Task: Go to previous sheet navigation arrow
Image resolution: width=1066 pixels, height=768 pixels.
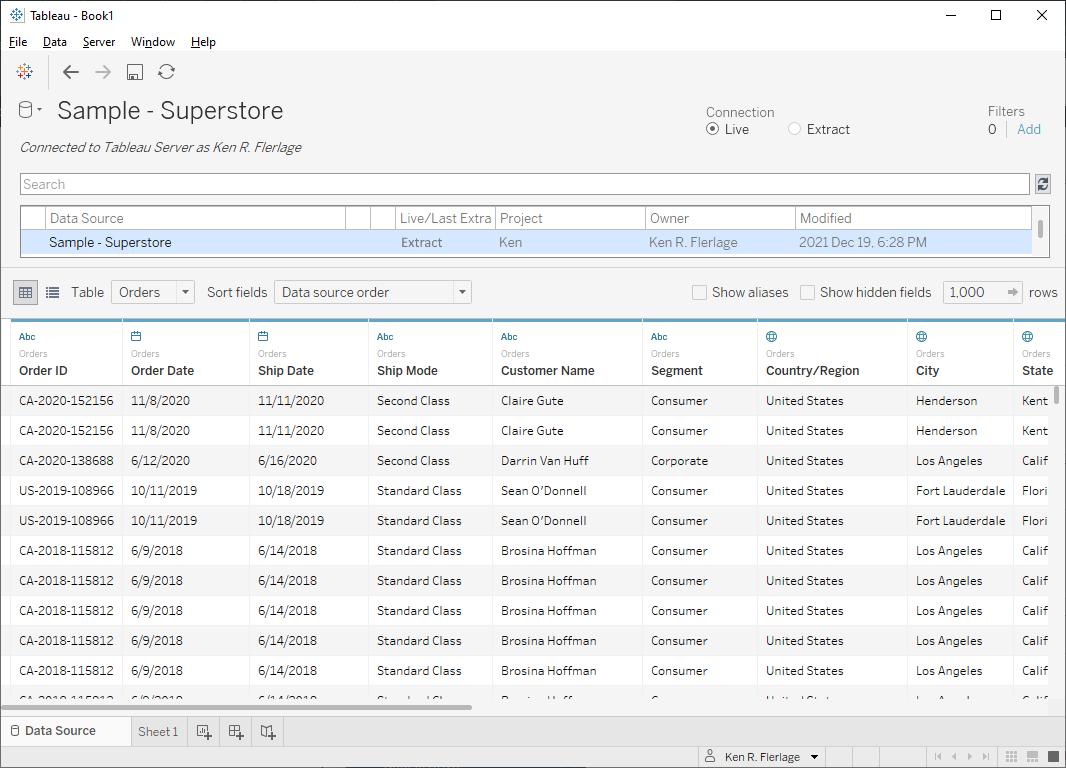Action: click(x=955, y=756)
